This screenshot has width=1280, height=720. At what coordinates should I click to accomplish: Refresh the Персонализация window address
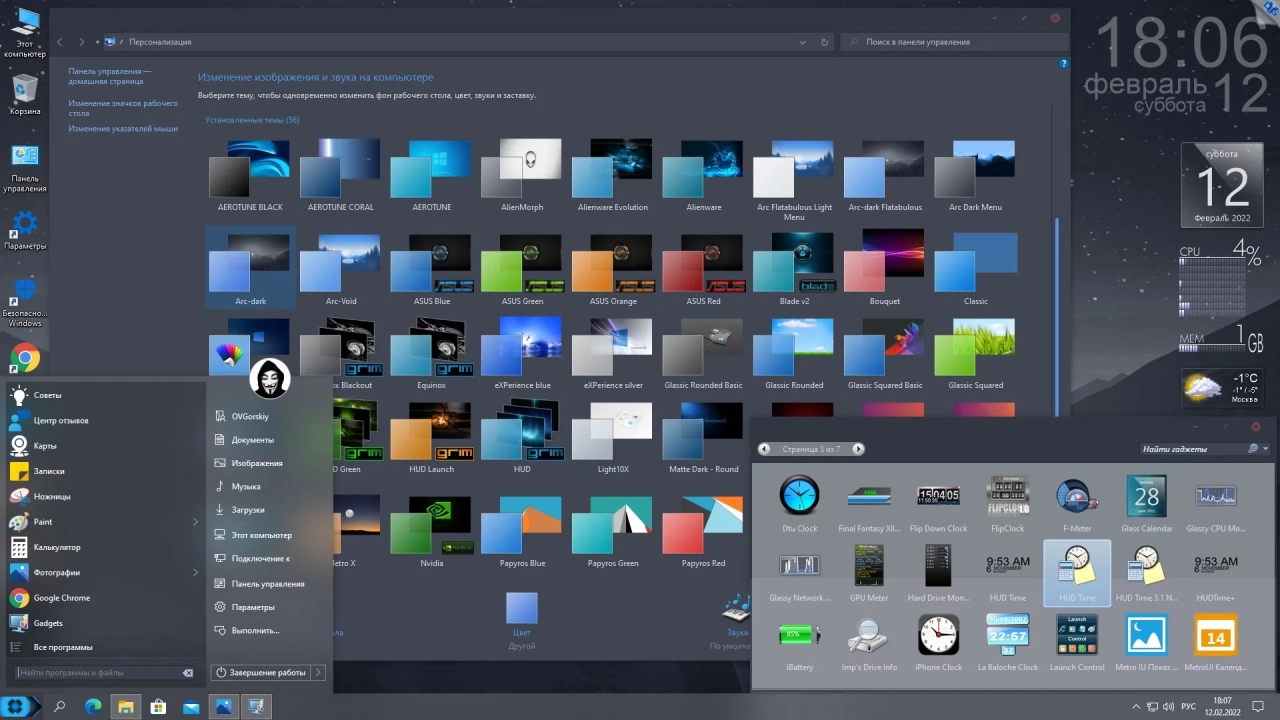824,42
